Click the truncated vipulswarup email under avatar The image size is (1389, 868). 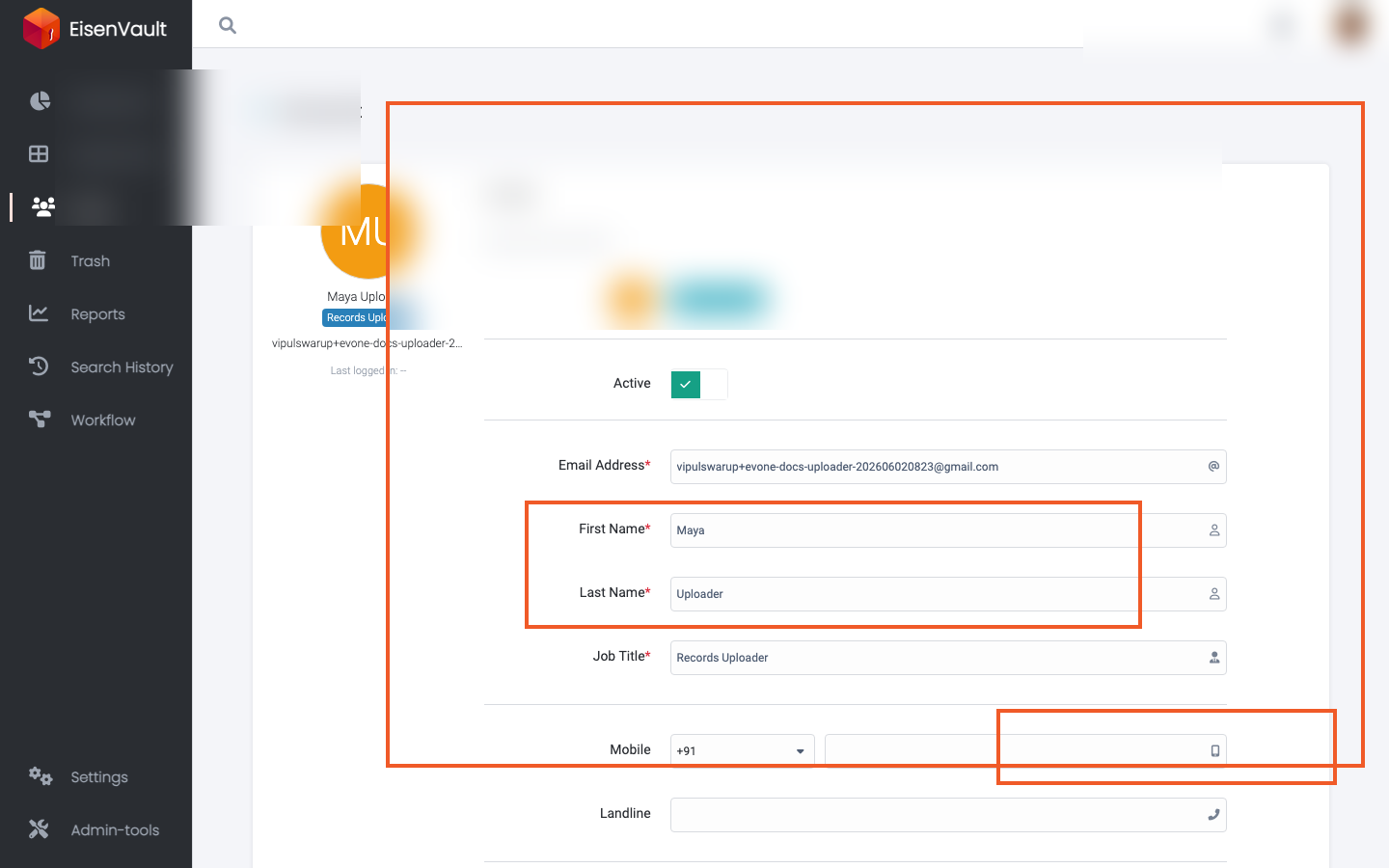[368, 343]
